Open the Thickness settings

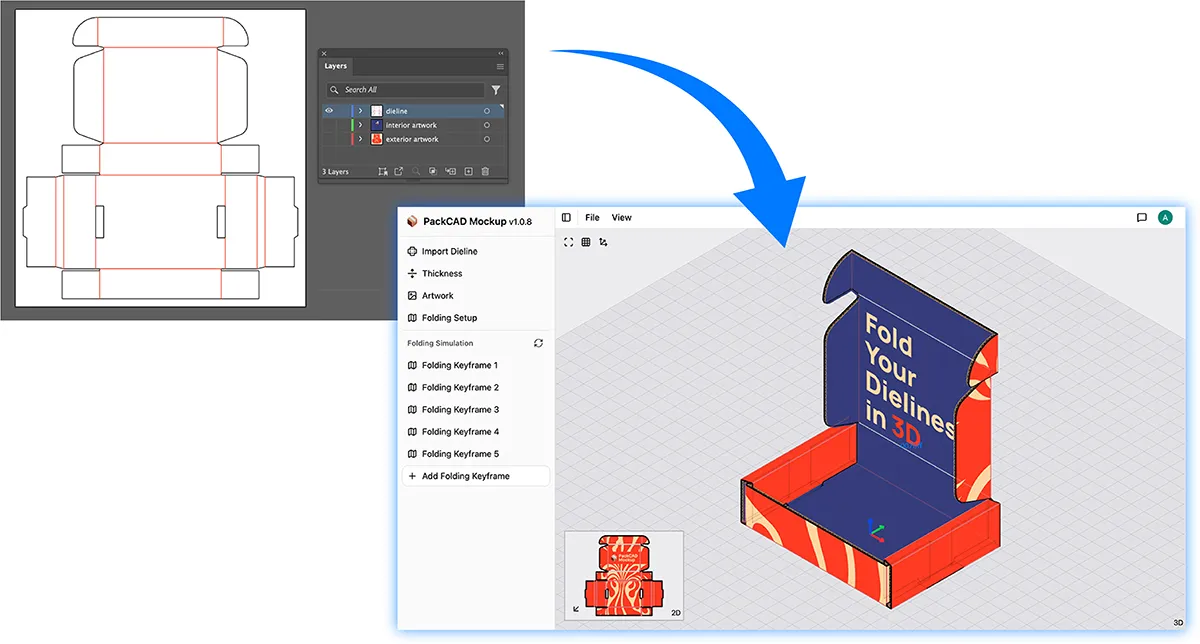click(x=440, y=273)
